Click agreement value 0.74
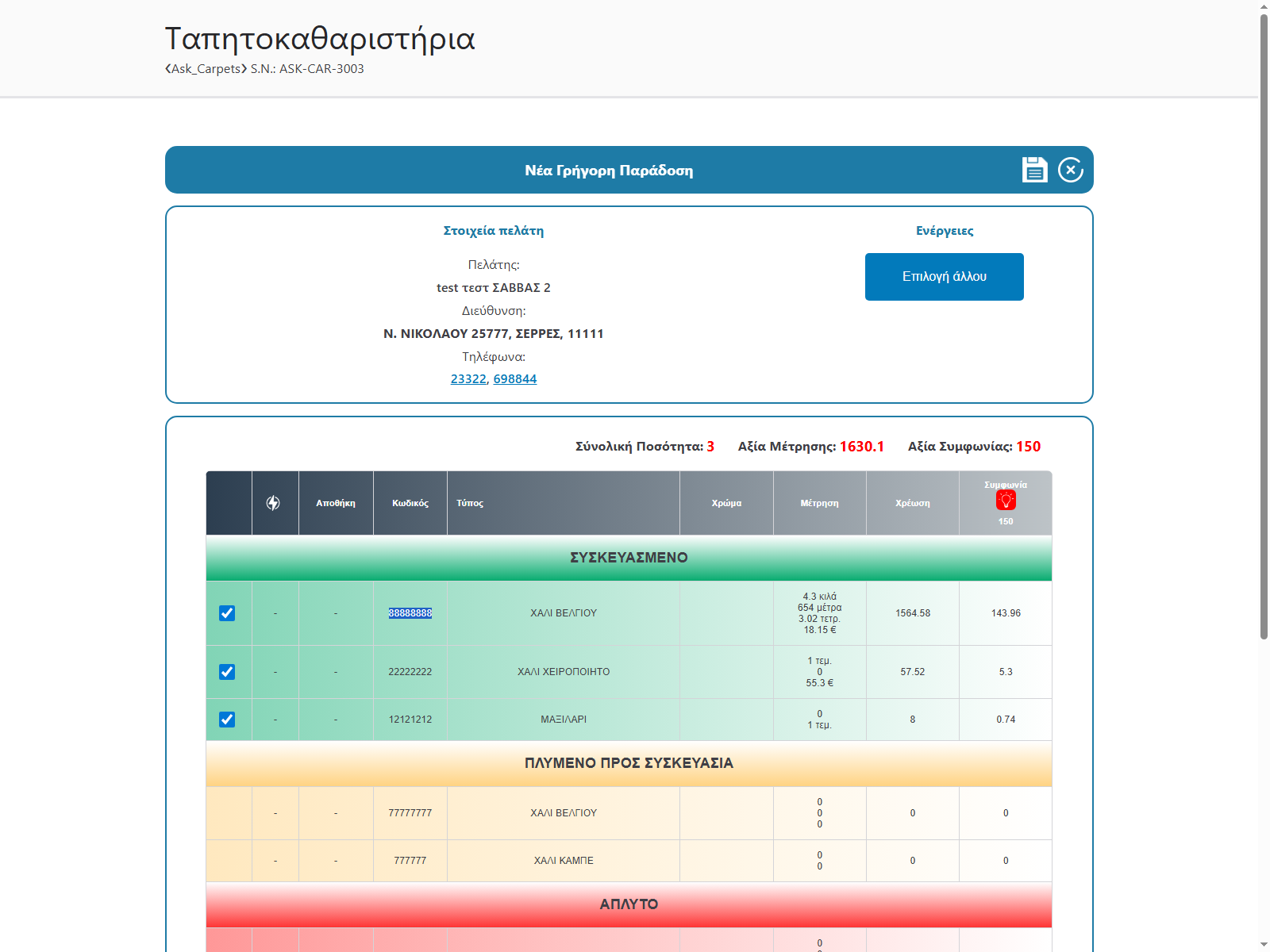Image resolution: width=1270 pixels, height=952 pixels. tap(1006, 720)
